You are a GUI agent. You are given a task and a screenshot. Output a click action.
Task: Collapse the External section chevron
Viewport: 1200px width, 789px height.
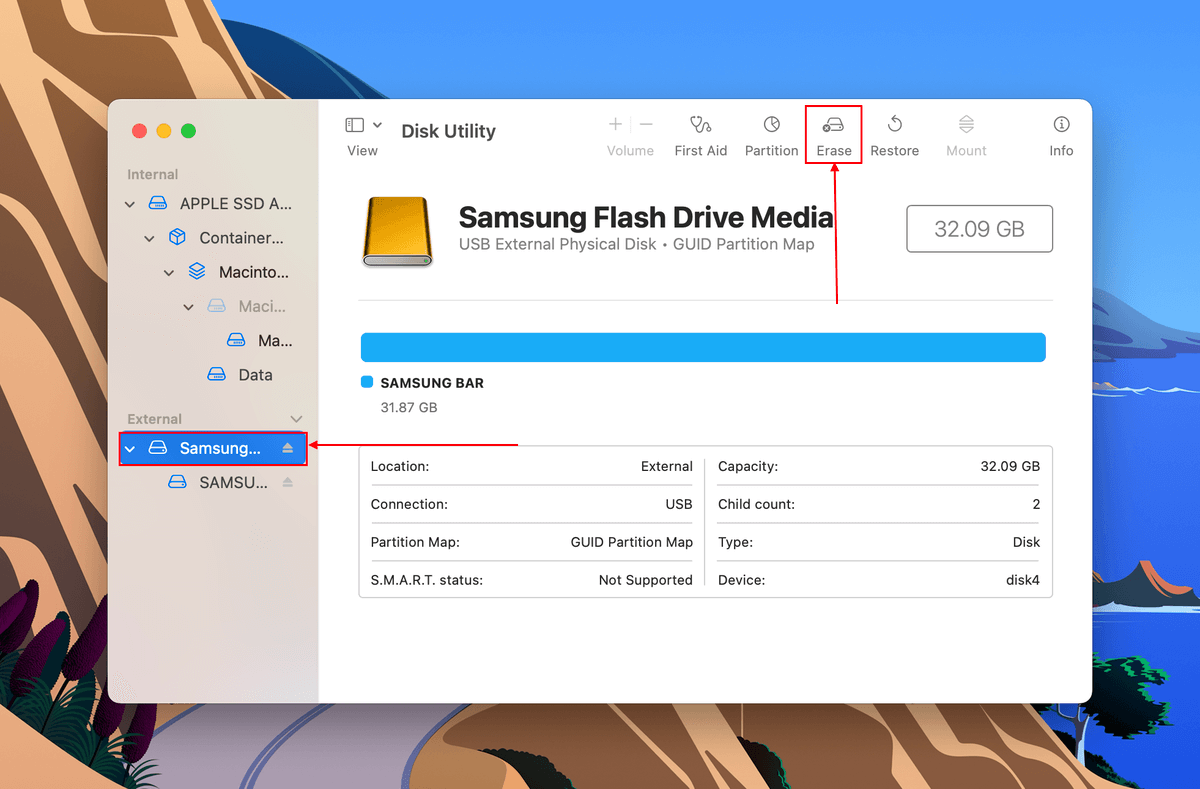coord(296,419)
